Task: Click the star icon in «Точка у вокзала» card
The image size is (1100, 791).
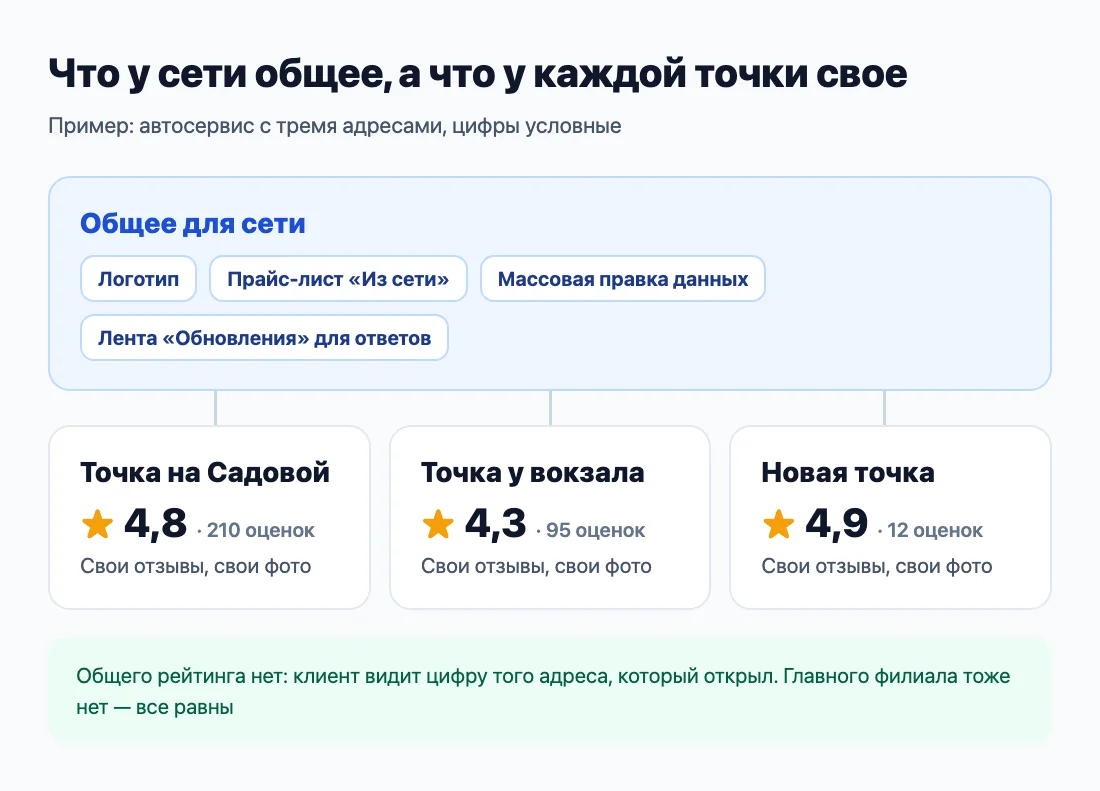Action: click(438, 525)
